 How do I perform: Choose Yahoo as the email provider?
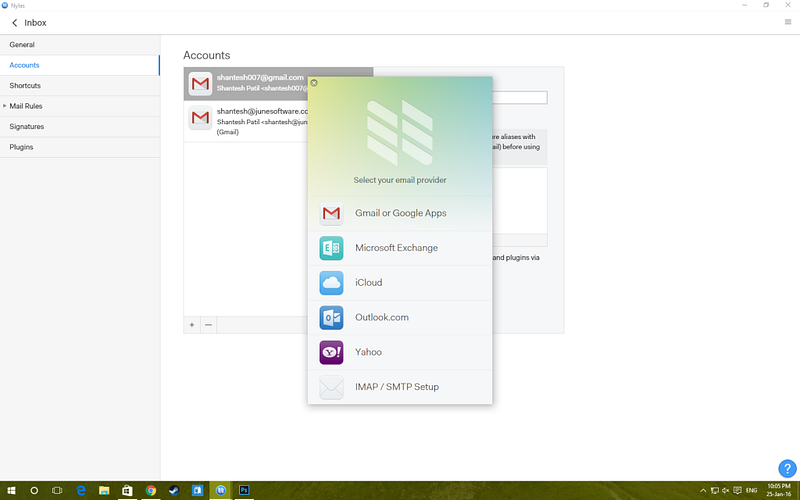point(400,352)
